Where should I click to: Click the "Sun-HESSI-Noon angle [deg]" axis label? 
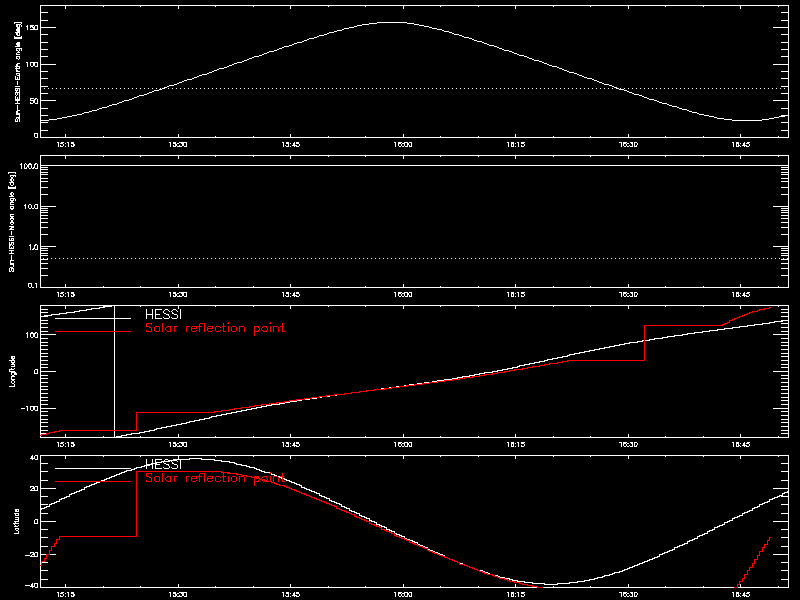(x=12, y=221)
